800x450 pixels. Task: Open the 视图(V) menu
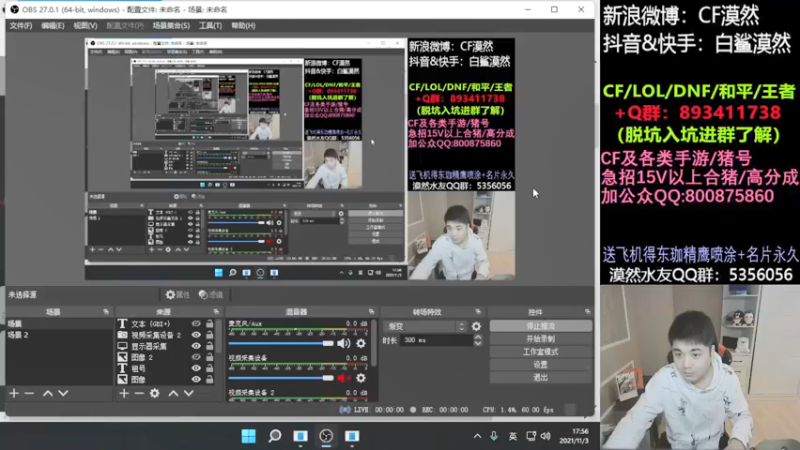(x=85, y=26)
